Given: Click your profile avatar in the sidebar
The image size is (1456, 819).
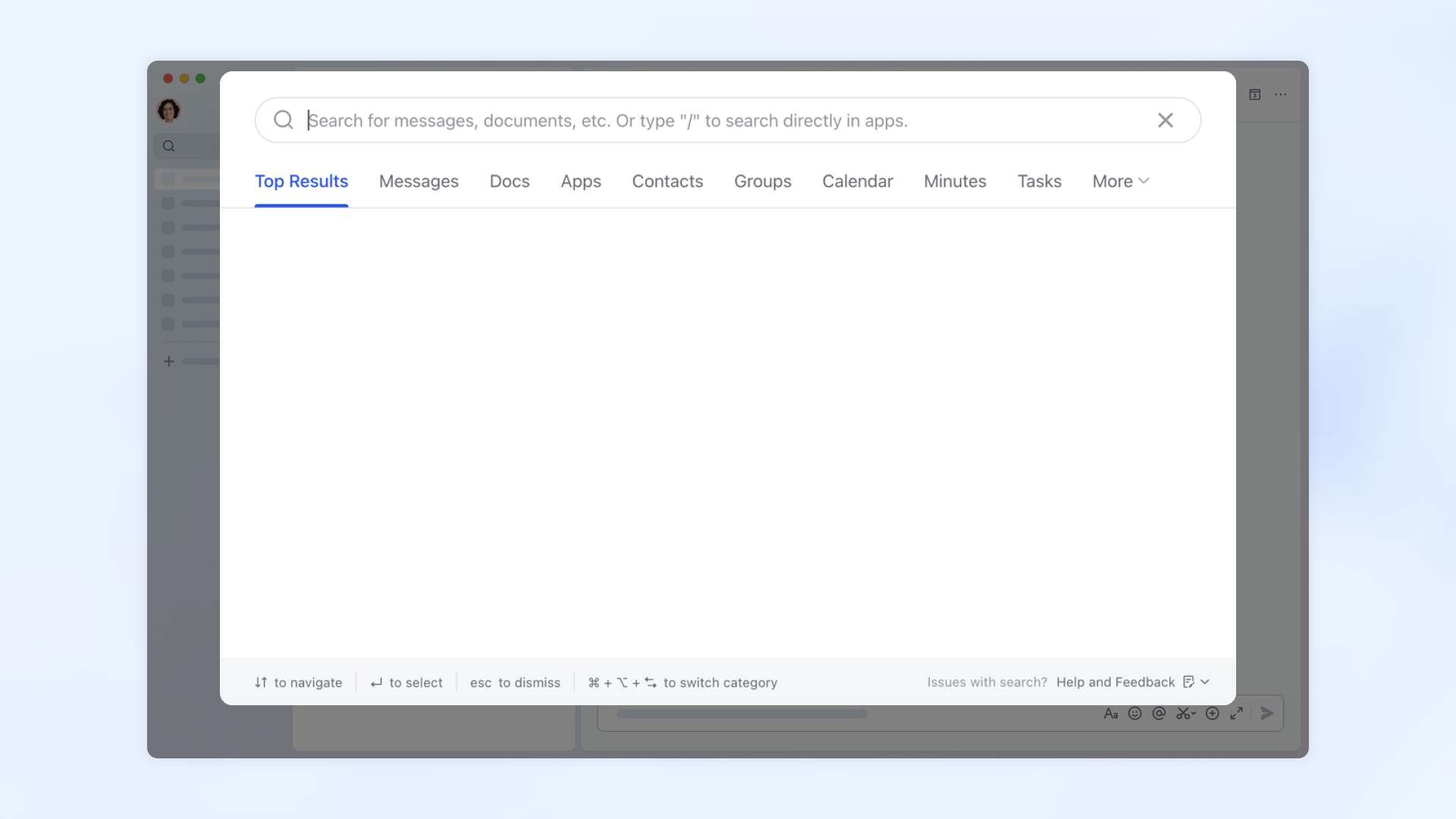Looking at the screenshot, I should [x=168, y=110].
